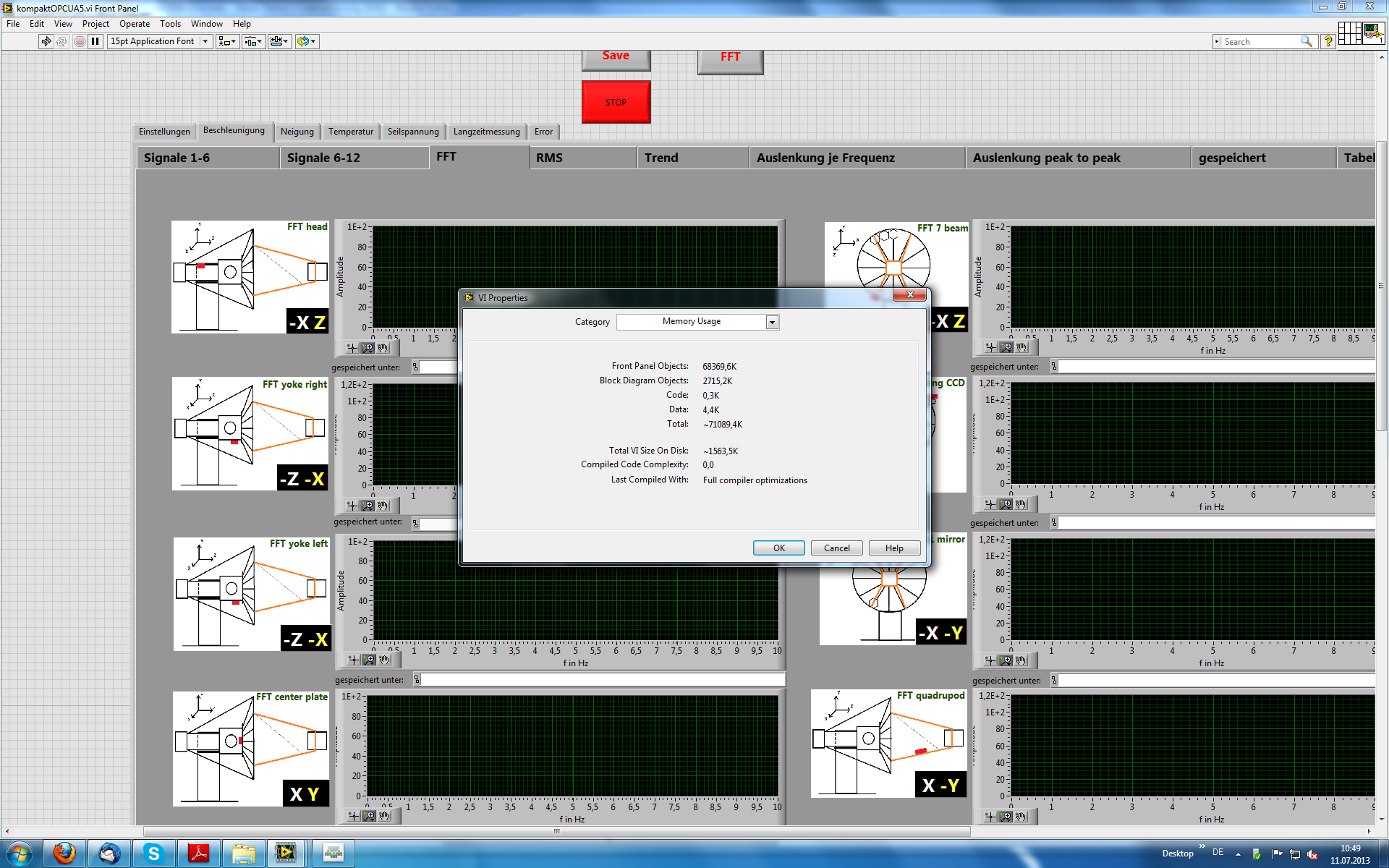
Task: Open the Resize Objects tool menu
Action: (279, 41)
